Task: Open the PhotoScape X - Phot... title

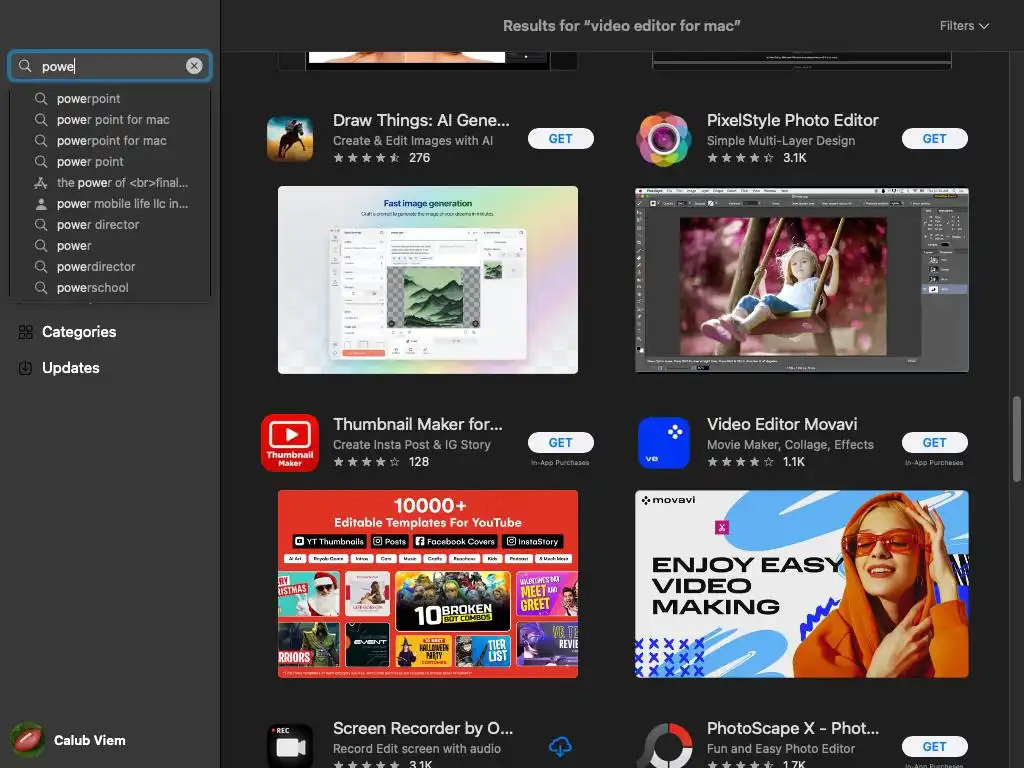Action: point(793,728)
